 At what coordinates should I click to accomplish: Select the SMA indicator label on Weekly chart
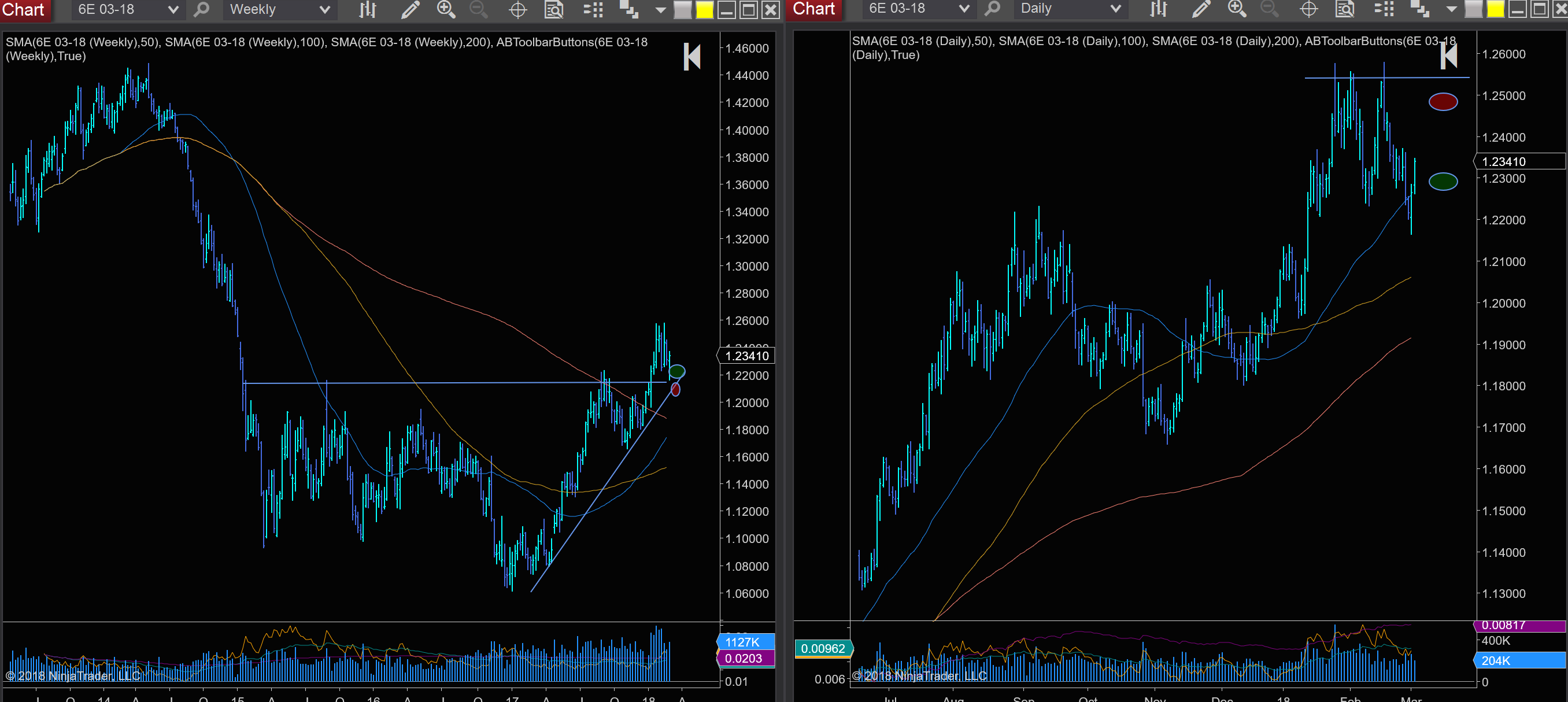click(326, 49)
